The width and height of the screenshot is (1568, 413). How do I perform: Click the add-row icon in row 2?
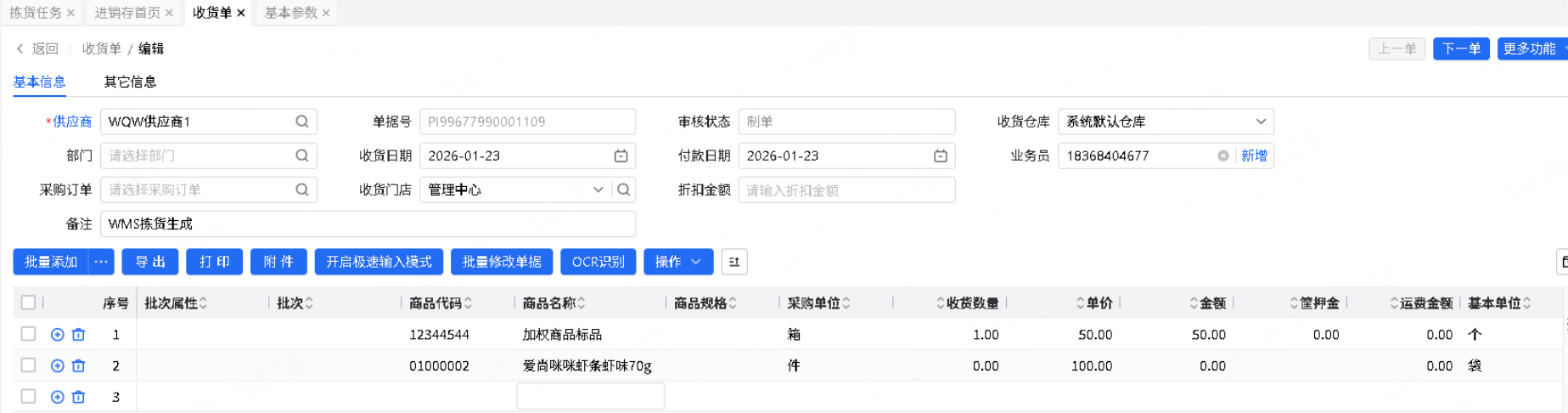point(57,365)
